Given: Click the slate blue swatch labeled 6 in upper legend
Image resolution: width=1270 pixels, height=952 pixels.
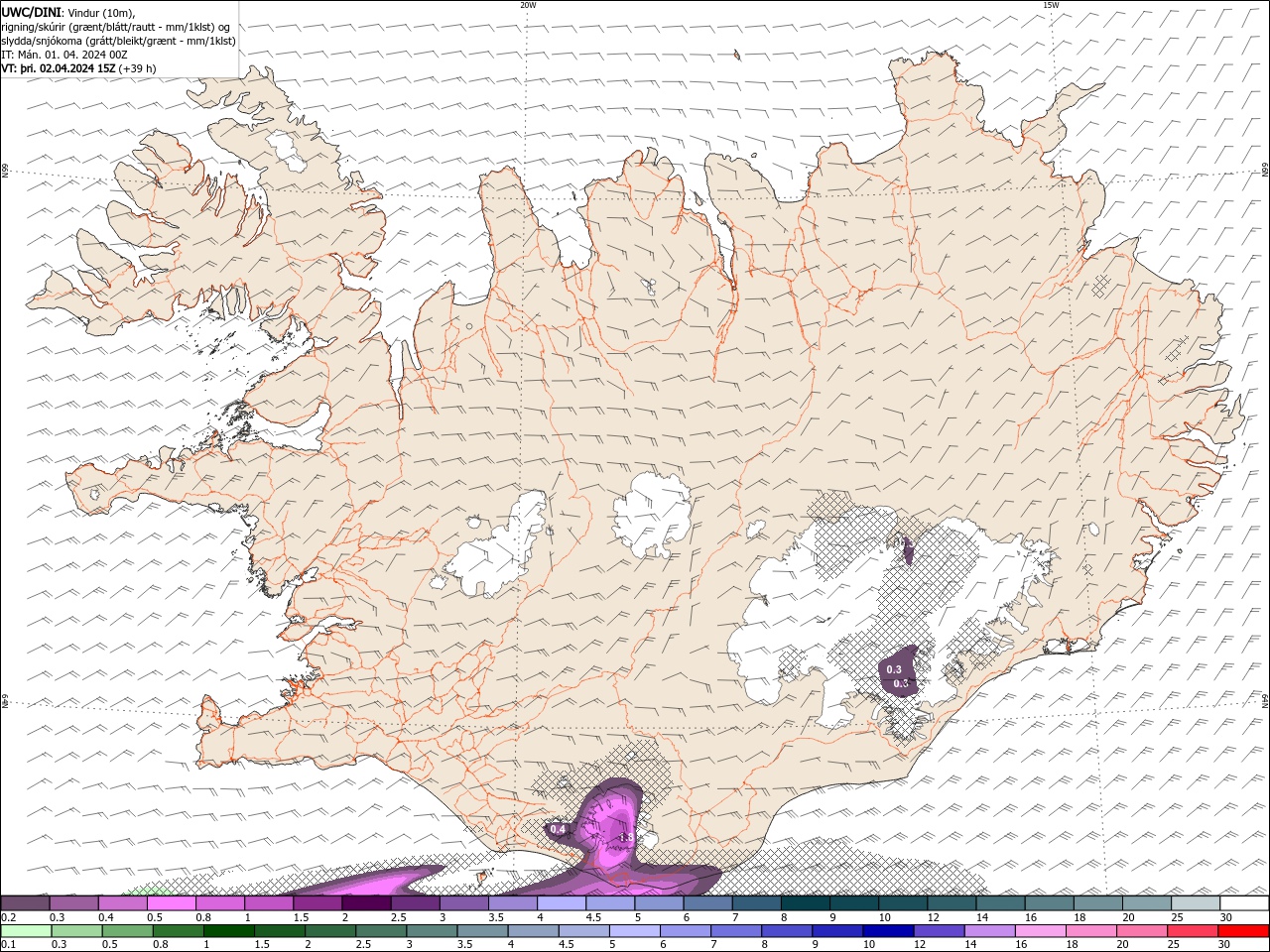Looking at the screenshot, I should (x=708, y=903).
